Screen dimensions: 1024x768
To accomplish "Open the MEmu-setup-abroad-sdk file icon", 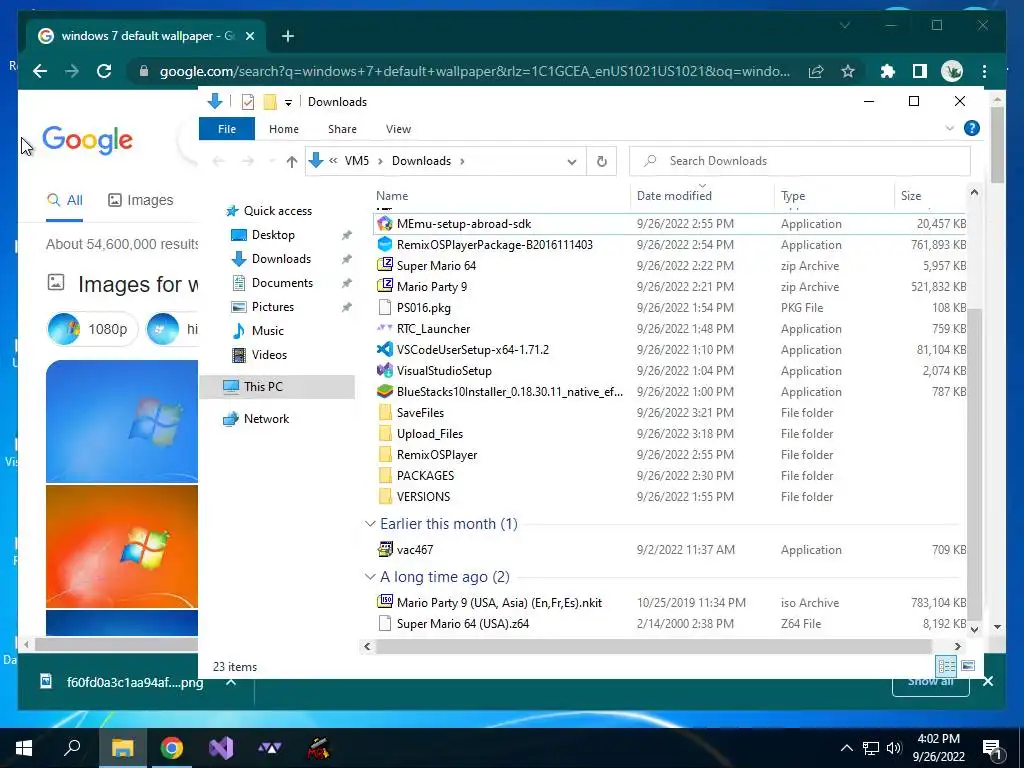I will pos(385,224).
